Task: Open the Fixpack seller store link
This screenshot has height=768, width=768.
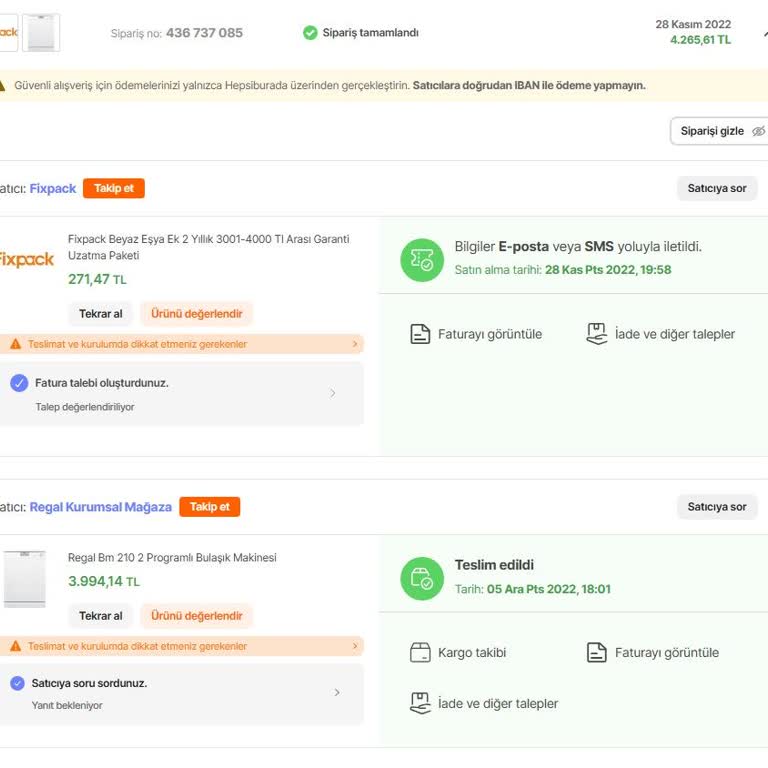Action: point(53,188)
